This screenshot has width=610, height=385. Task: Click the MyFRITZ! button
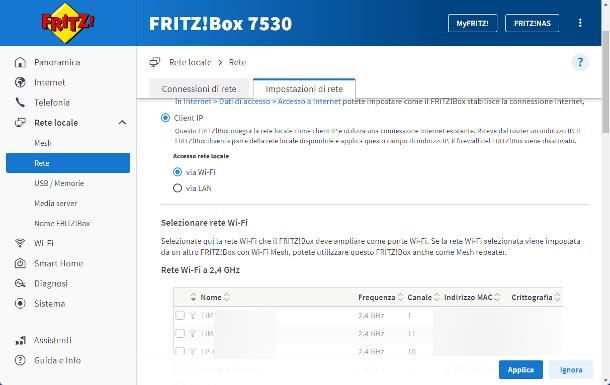pos(472,23)
